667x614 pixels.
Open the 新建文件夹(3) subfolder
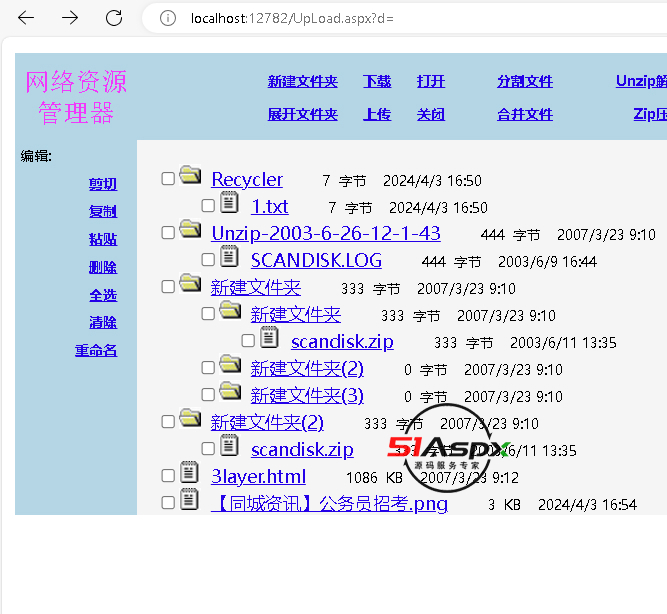307,396
